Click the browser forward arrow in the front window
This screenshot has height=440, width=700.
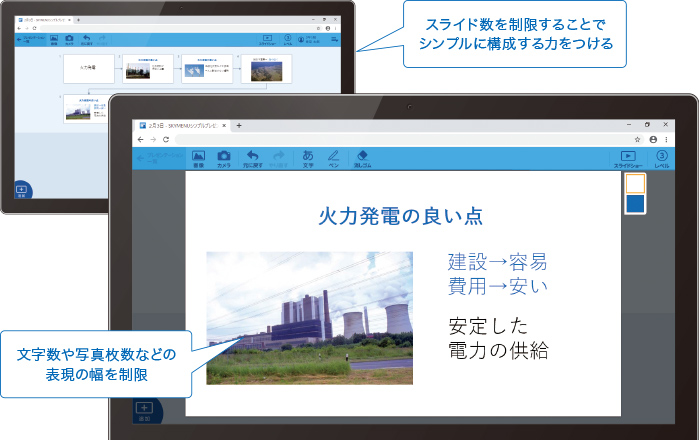153,140
